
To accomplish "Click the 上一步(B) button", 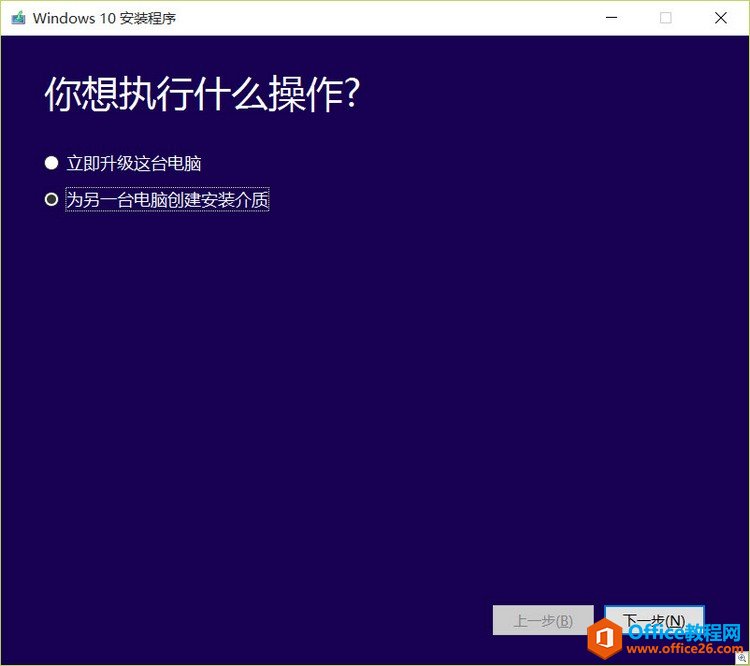I will tap(543, 620).
